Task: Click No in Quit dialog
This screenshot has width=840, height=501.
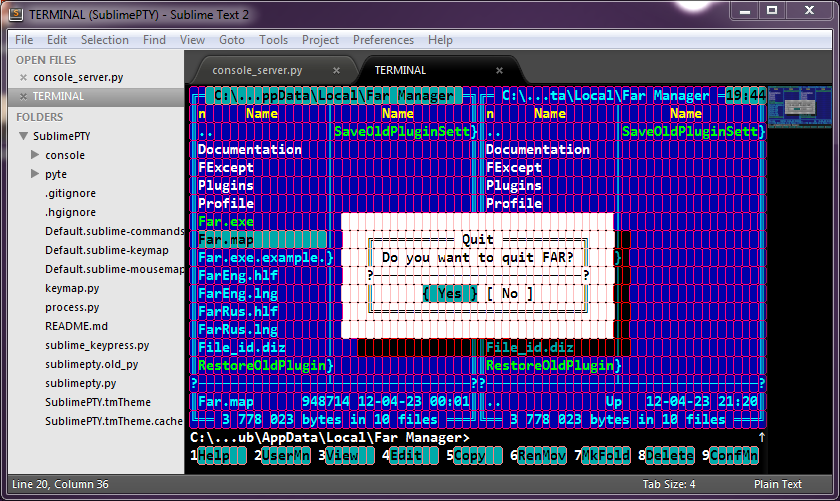Action: point(509,294)
